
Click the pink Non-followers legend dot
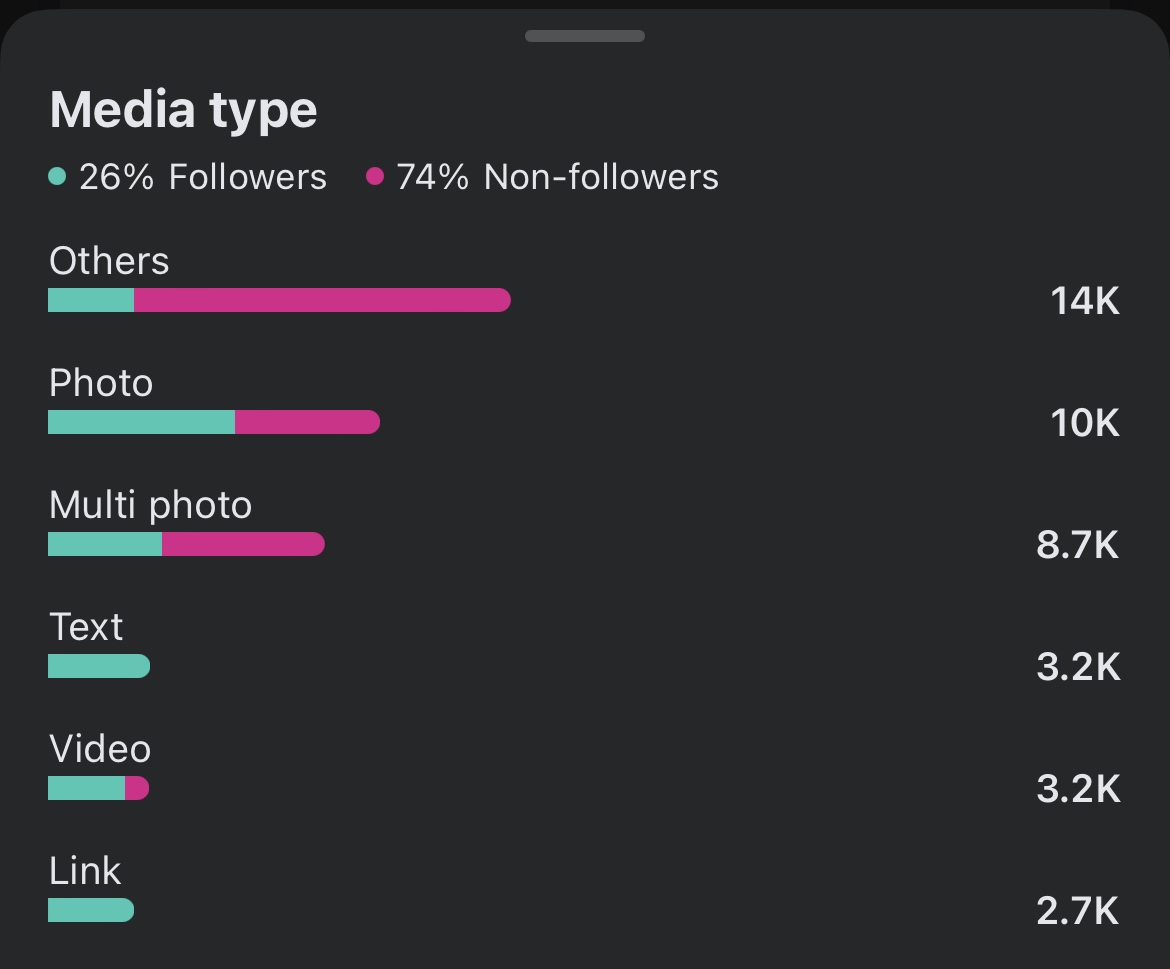[375, 177]
